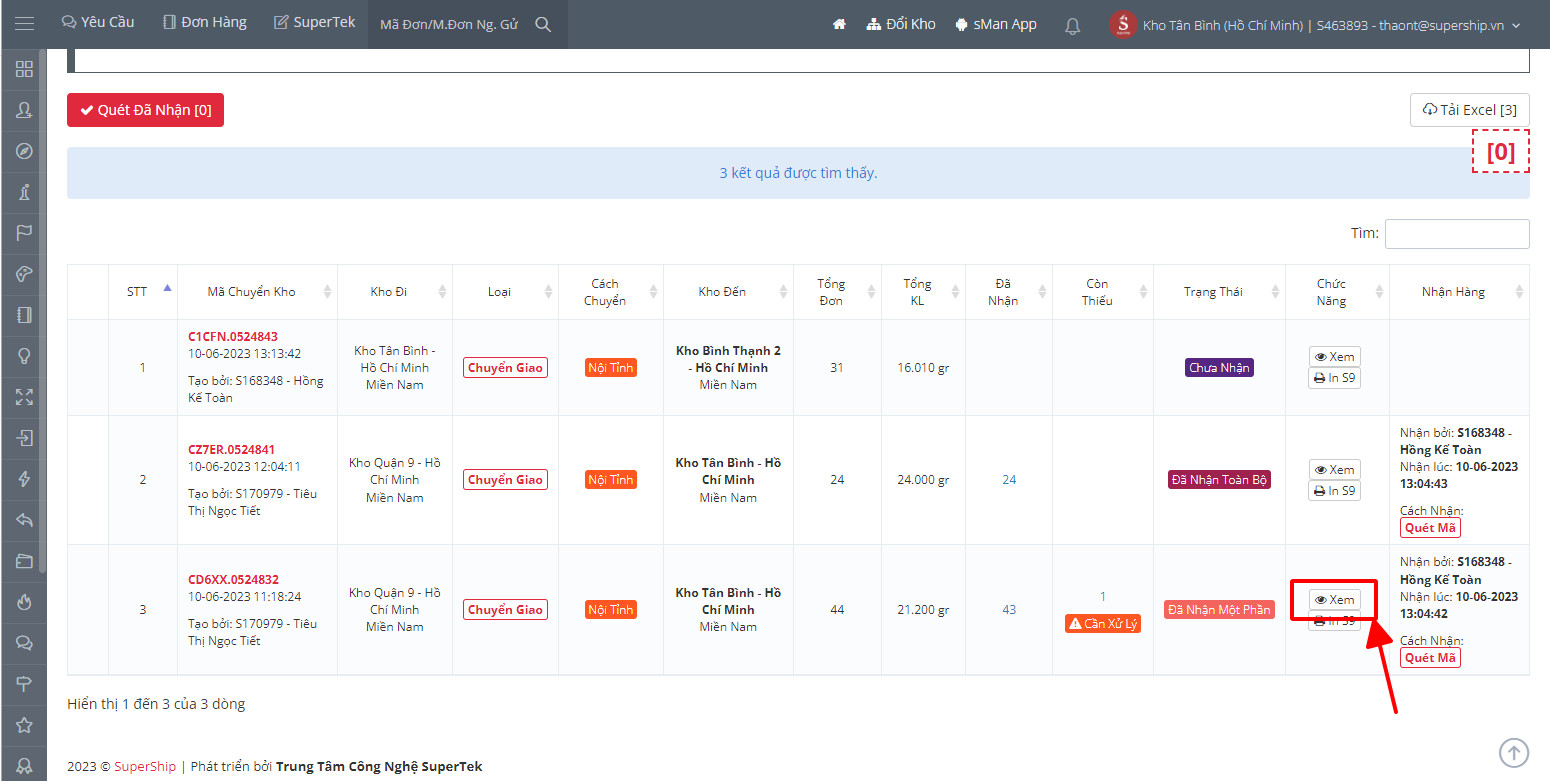
Task: Select the star icon in sidebar
Action: pos(24,725)
